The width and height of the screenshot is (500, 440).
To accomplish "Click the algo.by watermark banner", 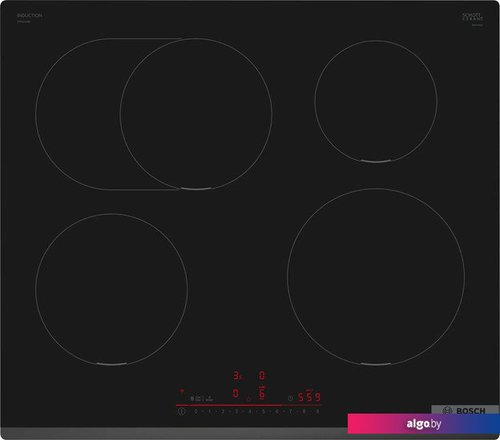I will click(x=423, y=424).
